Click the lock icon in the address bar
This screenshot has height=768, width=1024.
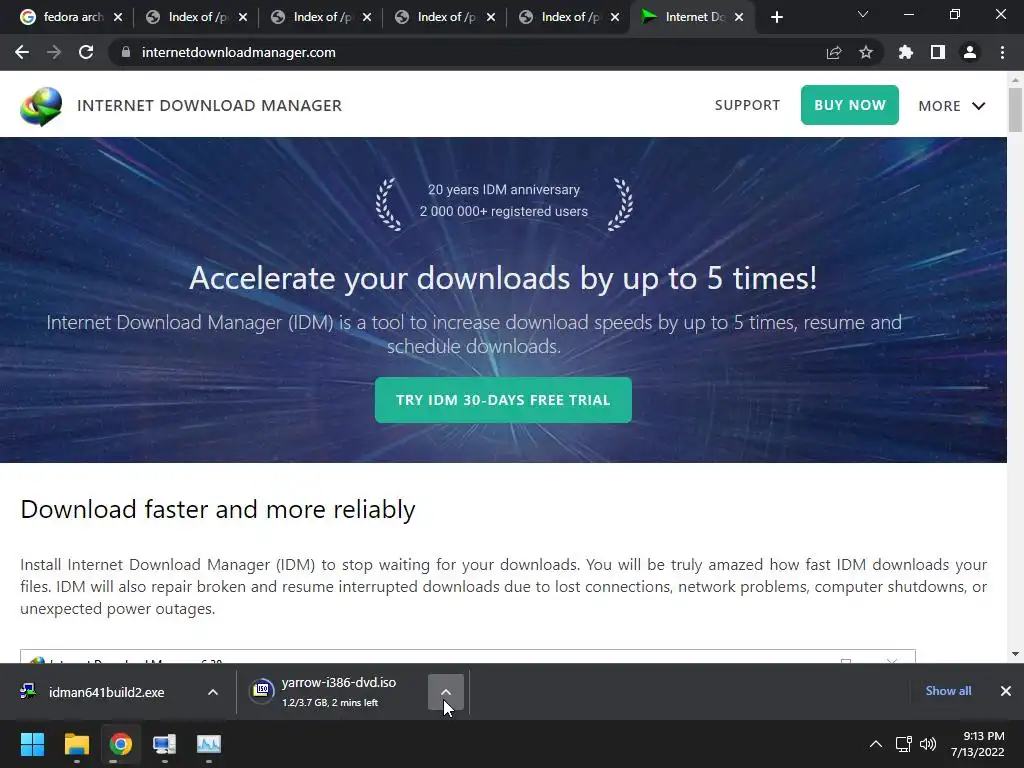[126, 52]
